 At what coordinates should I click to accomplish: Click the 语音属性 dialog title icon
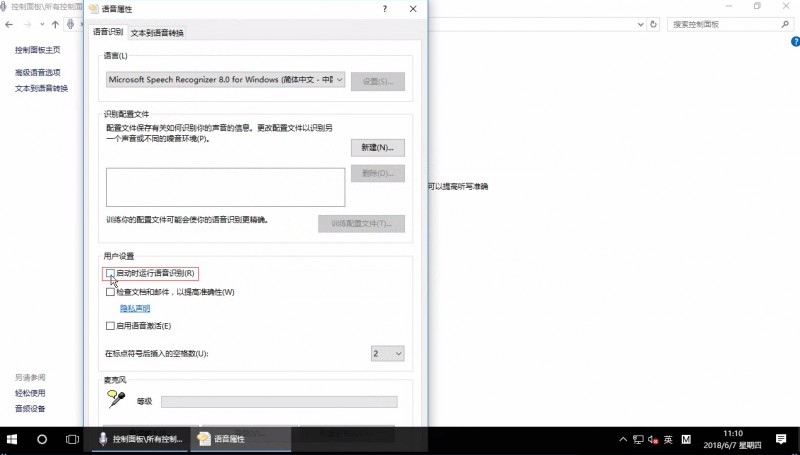(94, 9)
